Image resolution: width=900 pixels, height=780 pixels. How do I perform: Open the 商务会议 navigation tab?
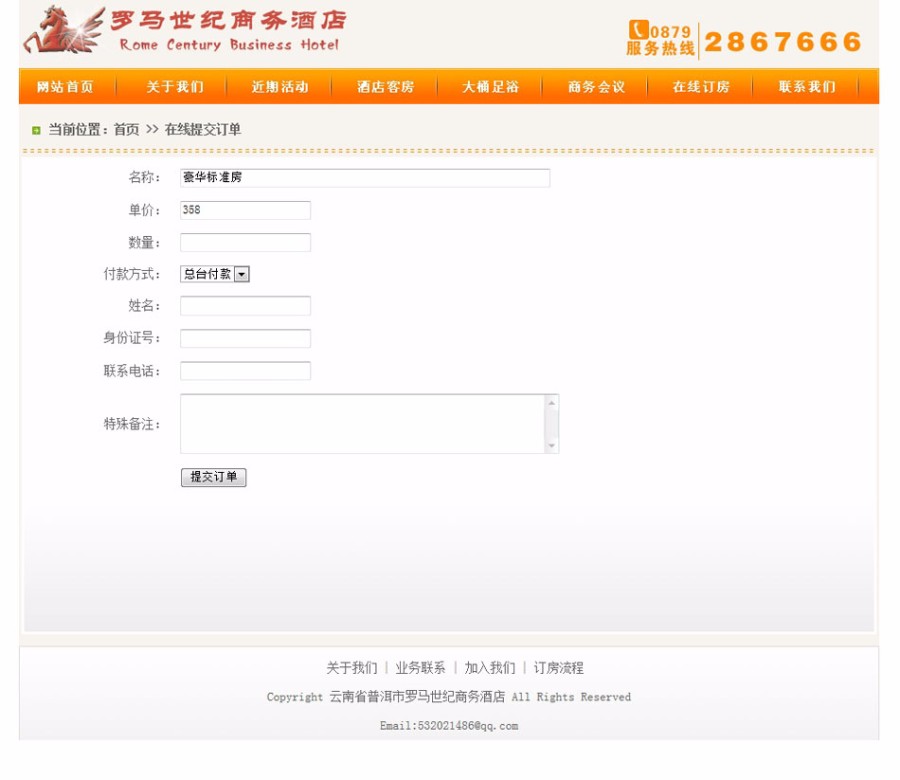[597, 87]
